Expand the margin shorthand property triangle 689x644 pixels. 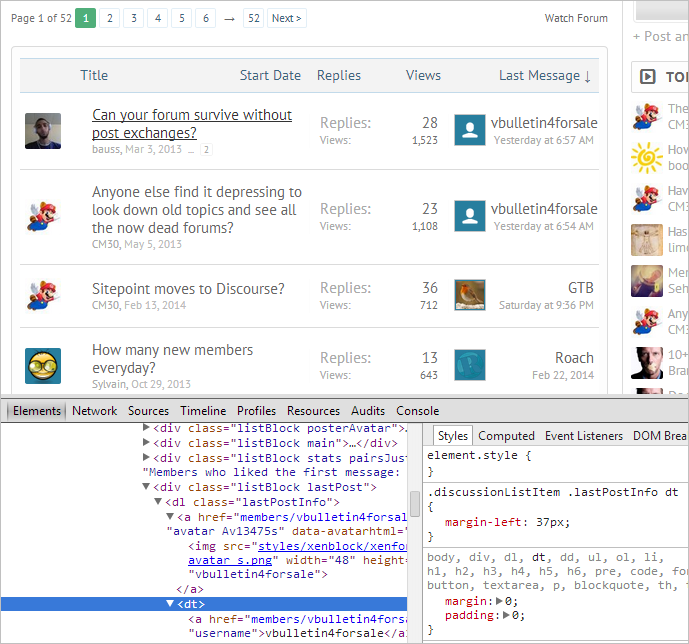pos(499,601)
